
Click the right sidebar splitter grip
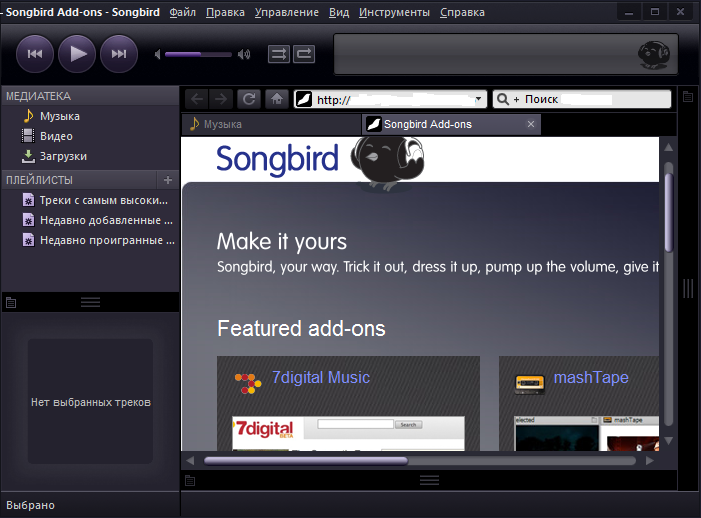click(688, 289)
